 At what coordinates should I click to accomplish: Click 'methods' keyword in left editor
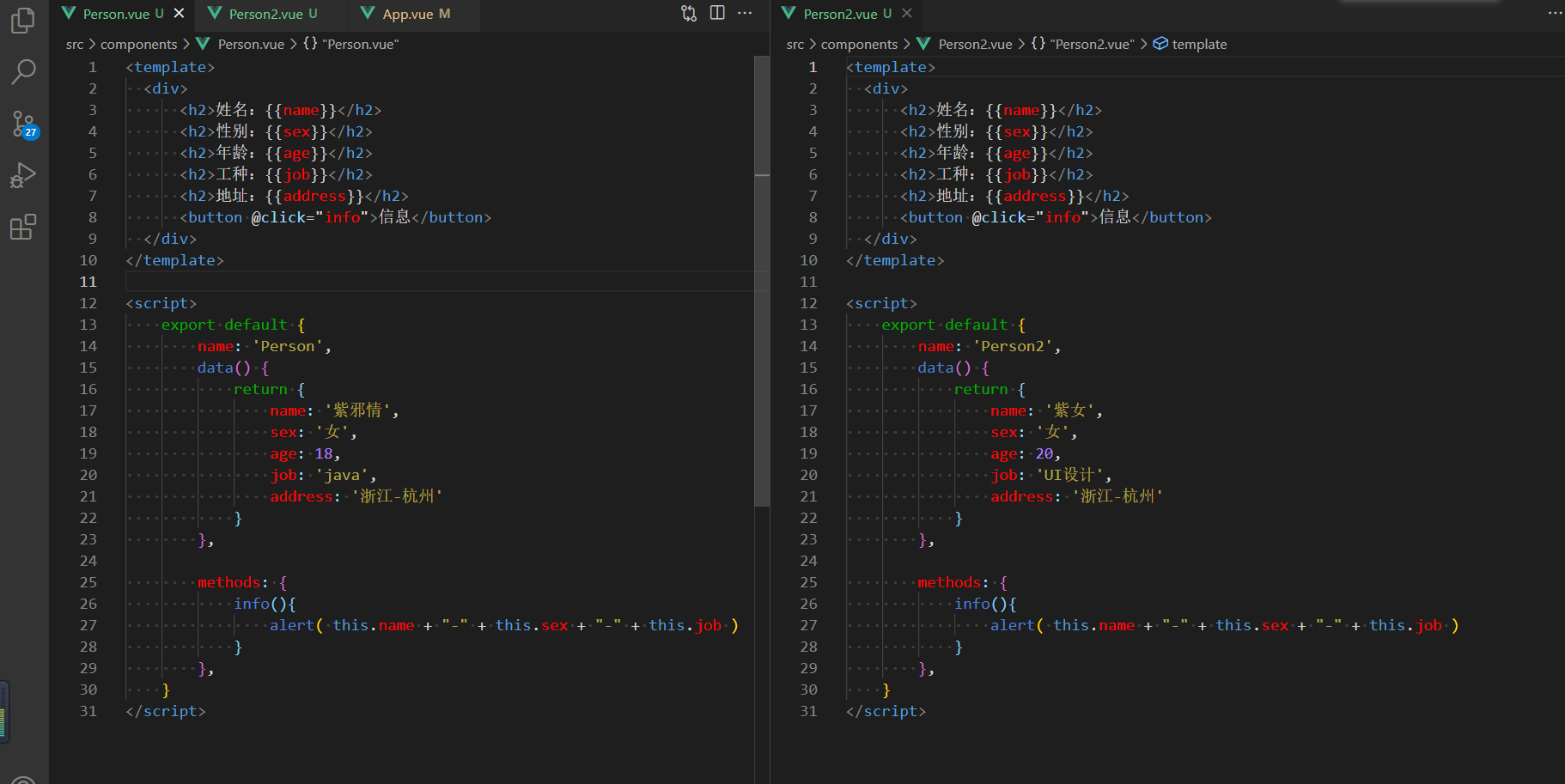tap(228, 582)
